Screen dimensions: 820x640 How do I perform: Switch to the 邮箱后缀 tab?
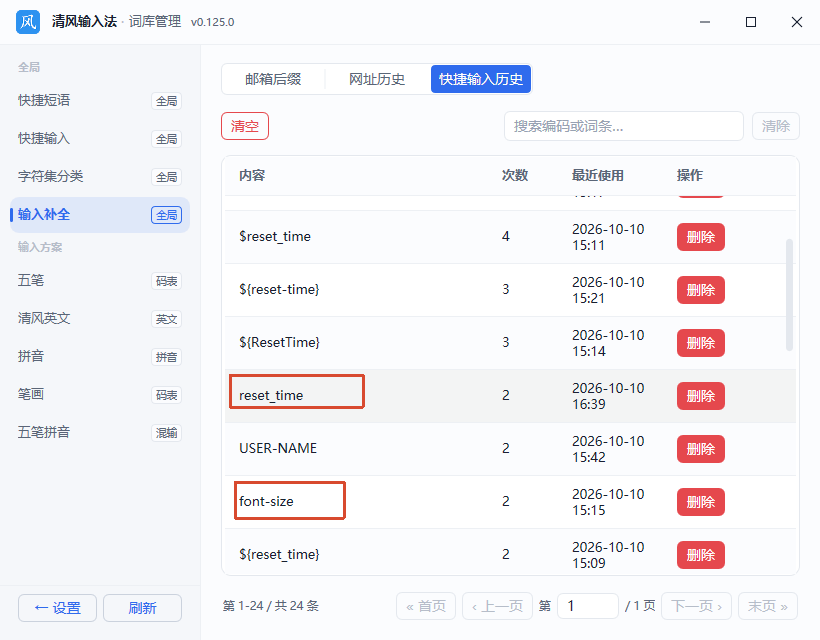point(273,79)
